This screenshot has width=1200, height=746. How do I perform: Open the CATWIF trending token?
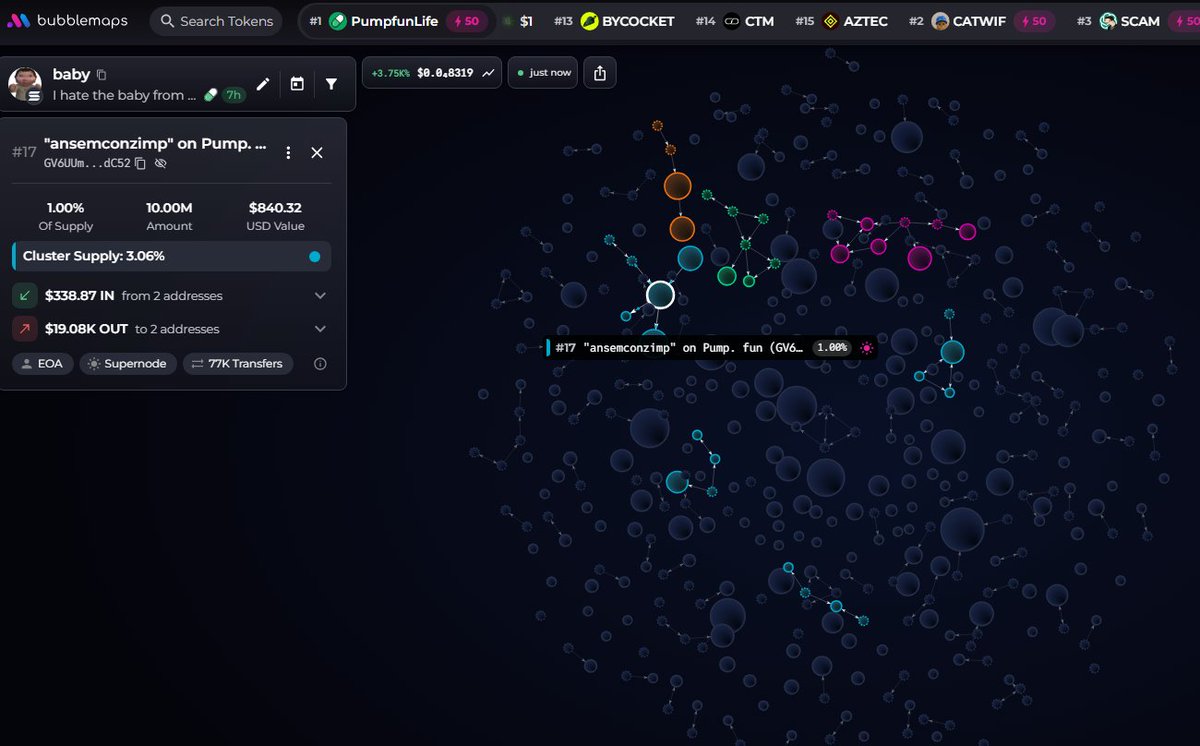[981, 21]
